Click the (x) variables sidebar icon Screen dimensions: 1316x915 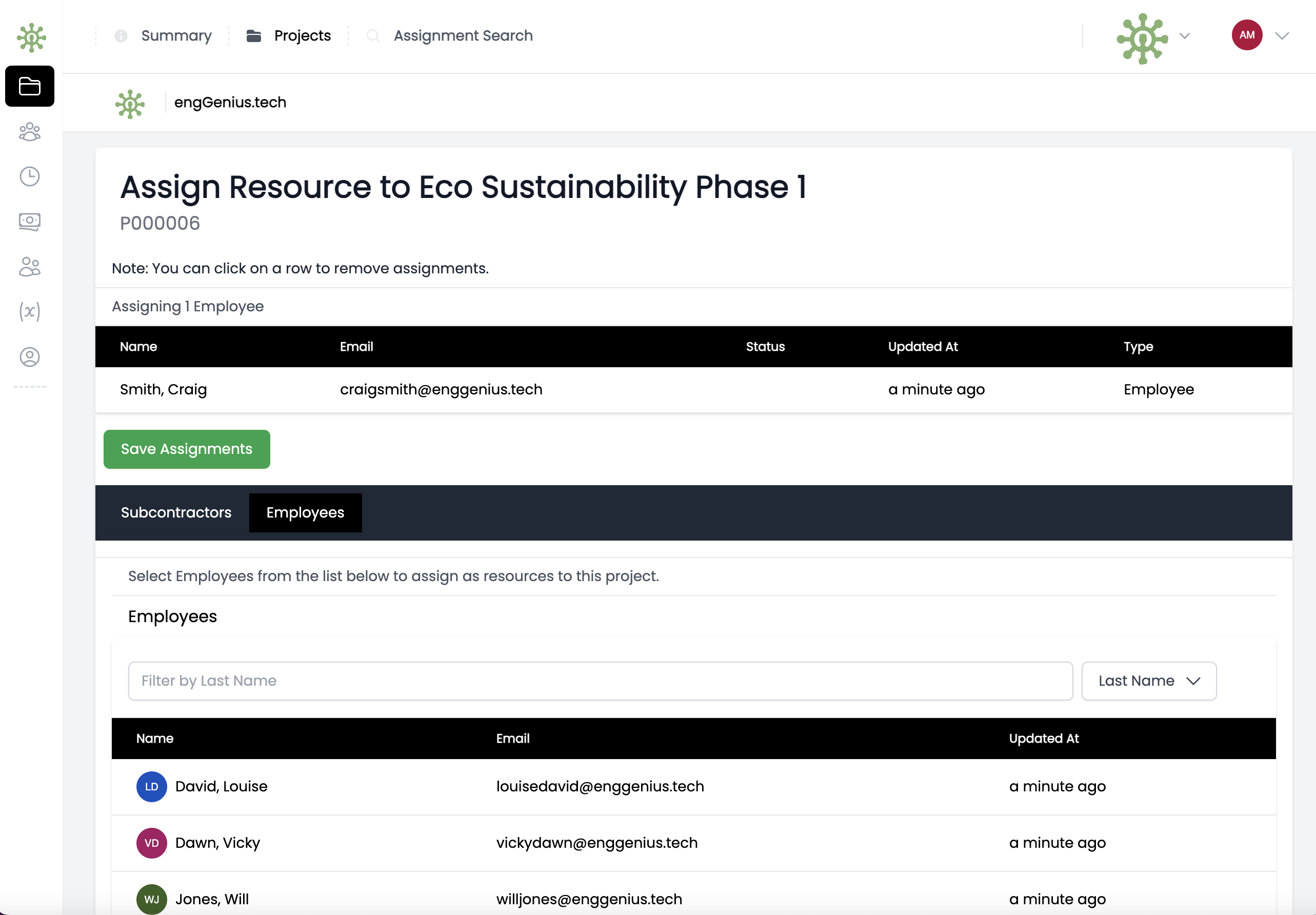30,311
